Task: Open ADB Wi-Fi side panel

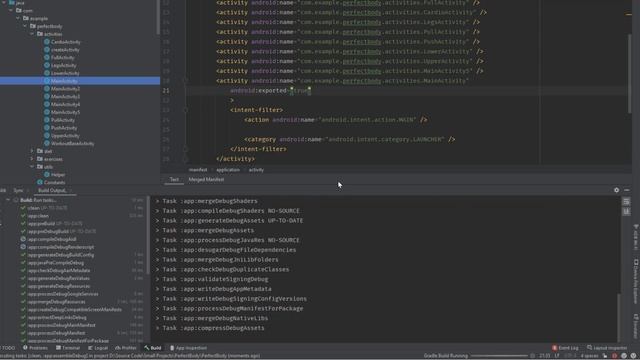Action: coord(636,237)
